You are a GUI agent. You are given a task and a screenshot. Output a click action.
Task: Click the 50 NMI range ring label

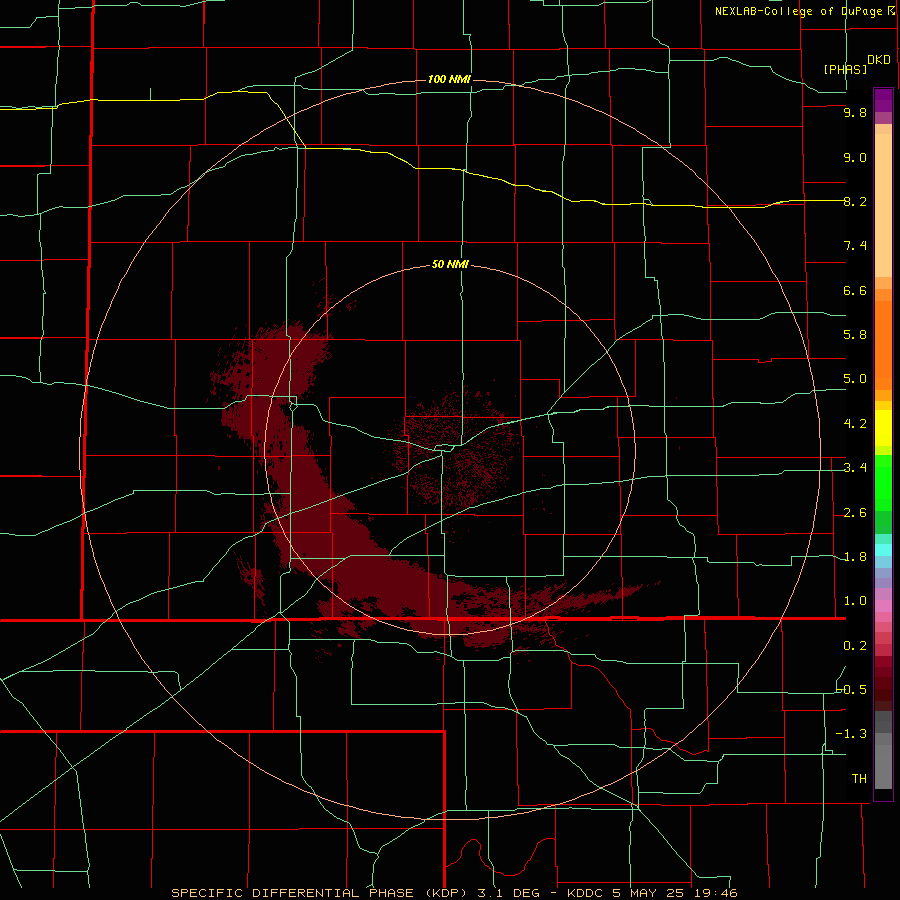pos(450,265)
